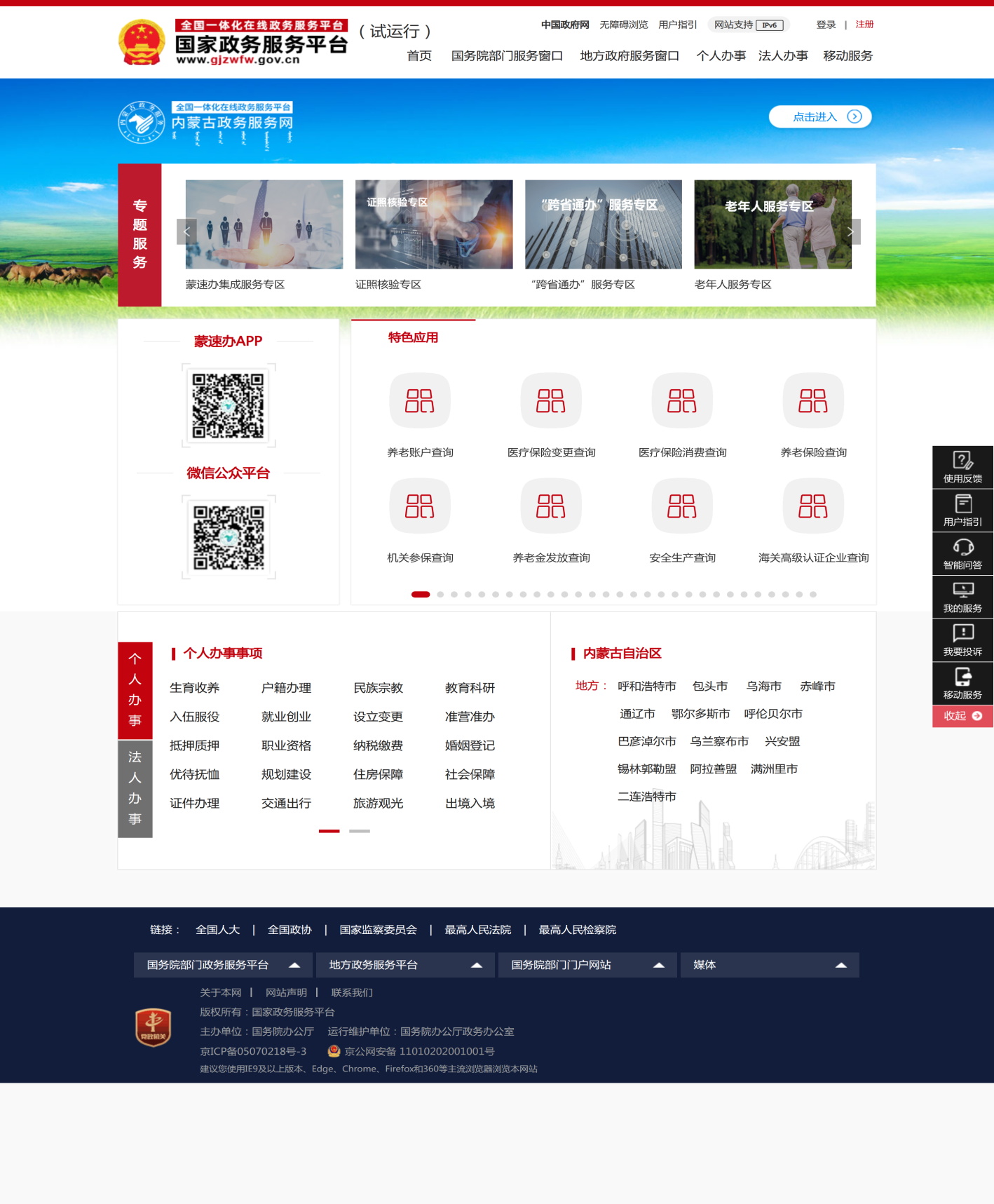This screenshot has width=994, height=1204.
Task: Click 网站声明 in the footer
Action: 286,992
